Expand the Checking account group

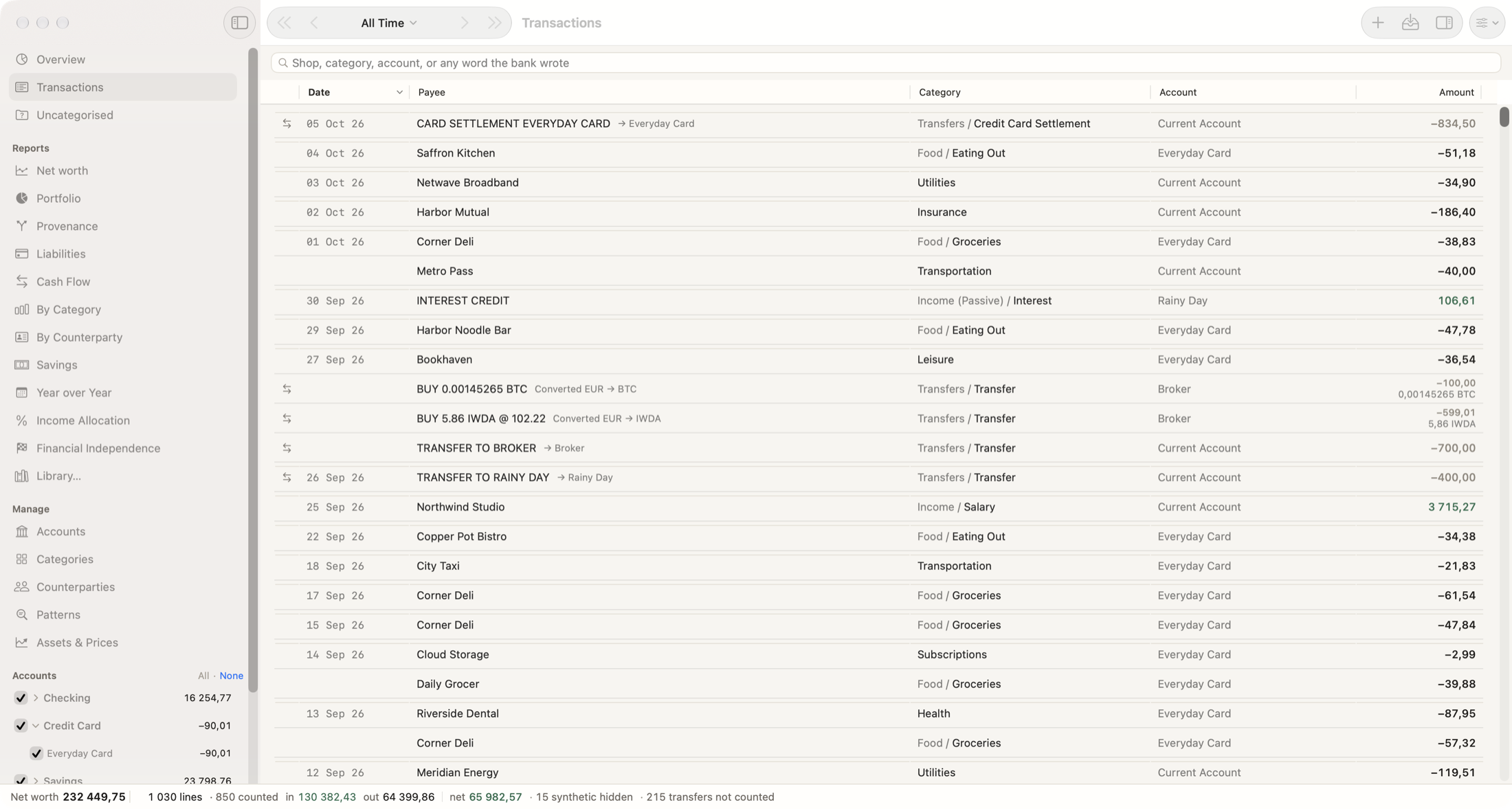coord(36,698)
